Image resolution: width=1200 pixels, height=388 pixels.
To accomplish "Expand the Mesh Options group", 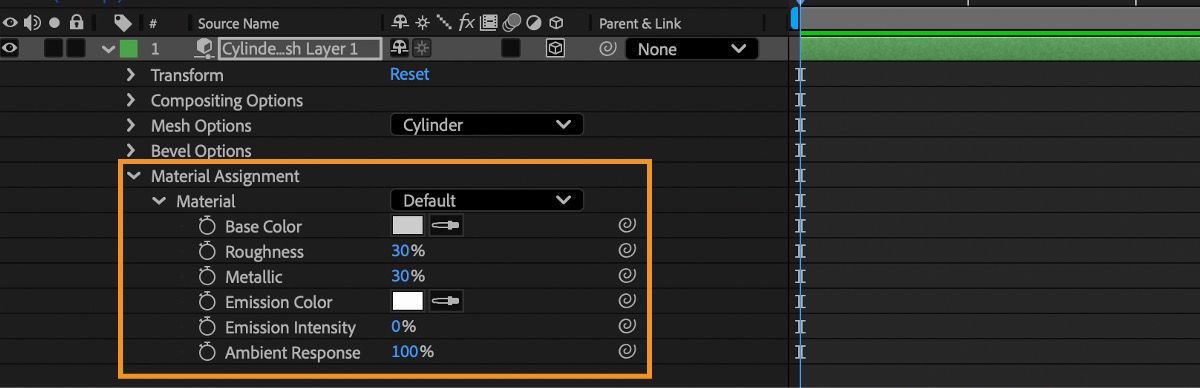I will pos(130,125).
